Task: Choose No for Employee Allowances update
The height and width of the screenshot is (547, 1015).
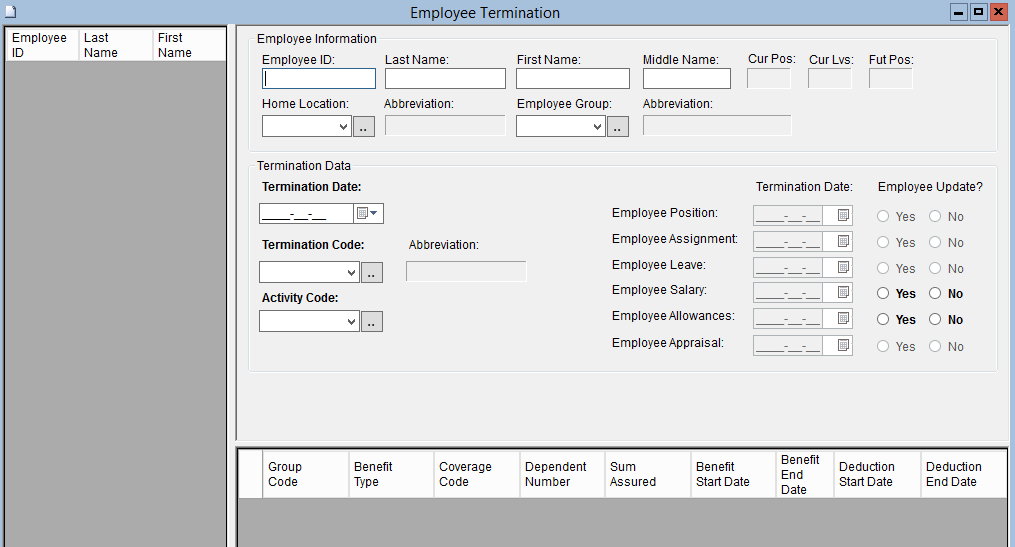Action: (x=935, y=320)
